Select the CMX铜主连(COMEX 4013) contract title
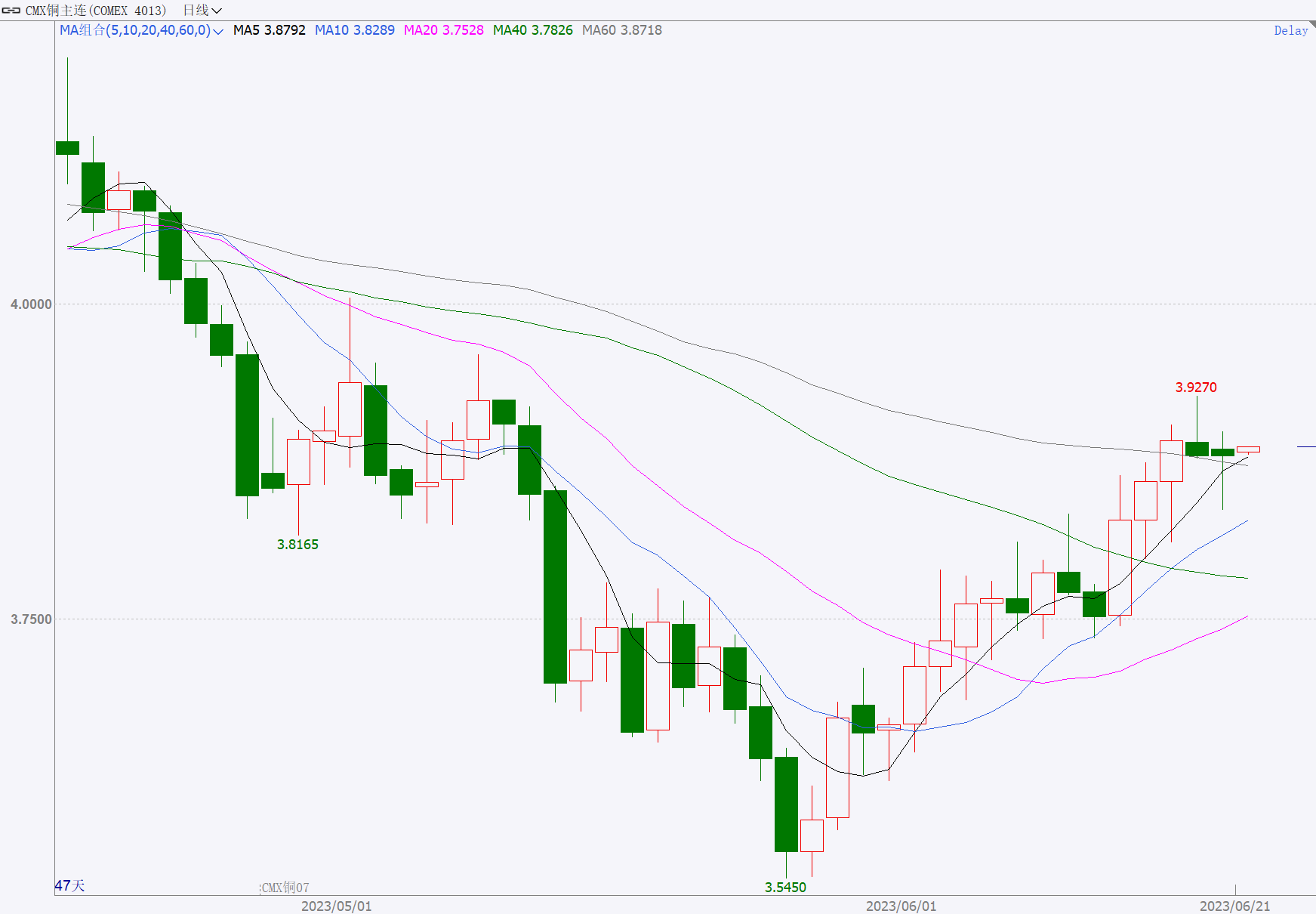The width and height of the screenshot is (1316, 914). pos(96,11)
